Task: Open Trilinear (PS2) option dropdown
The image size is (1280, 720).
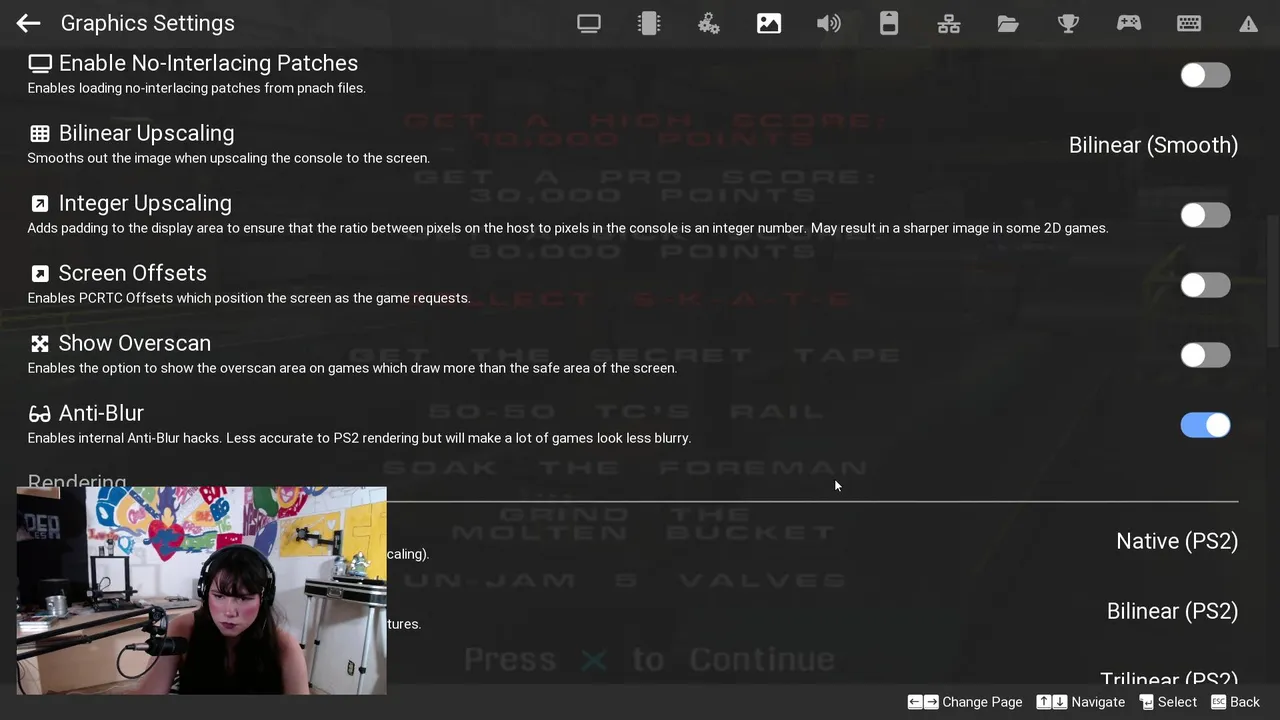Action: [x=1169, y=678]
